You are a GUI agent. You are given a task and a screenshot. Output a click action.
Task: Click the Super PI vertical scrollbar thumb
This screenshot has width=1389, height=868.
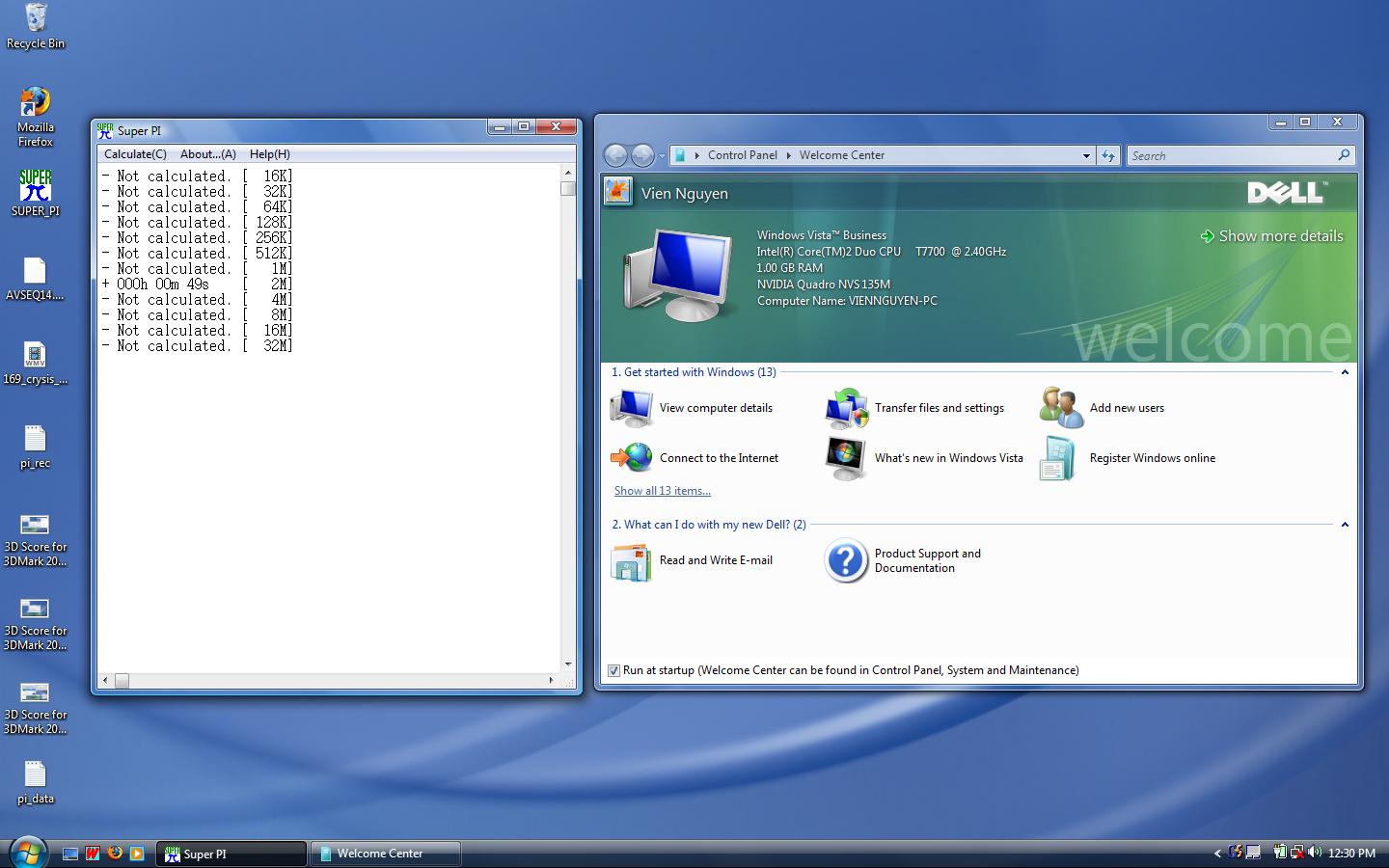coord(568,188)
